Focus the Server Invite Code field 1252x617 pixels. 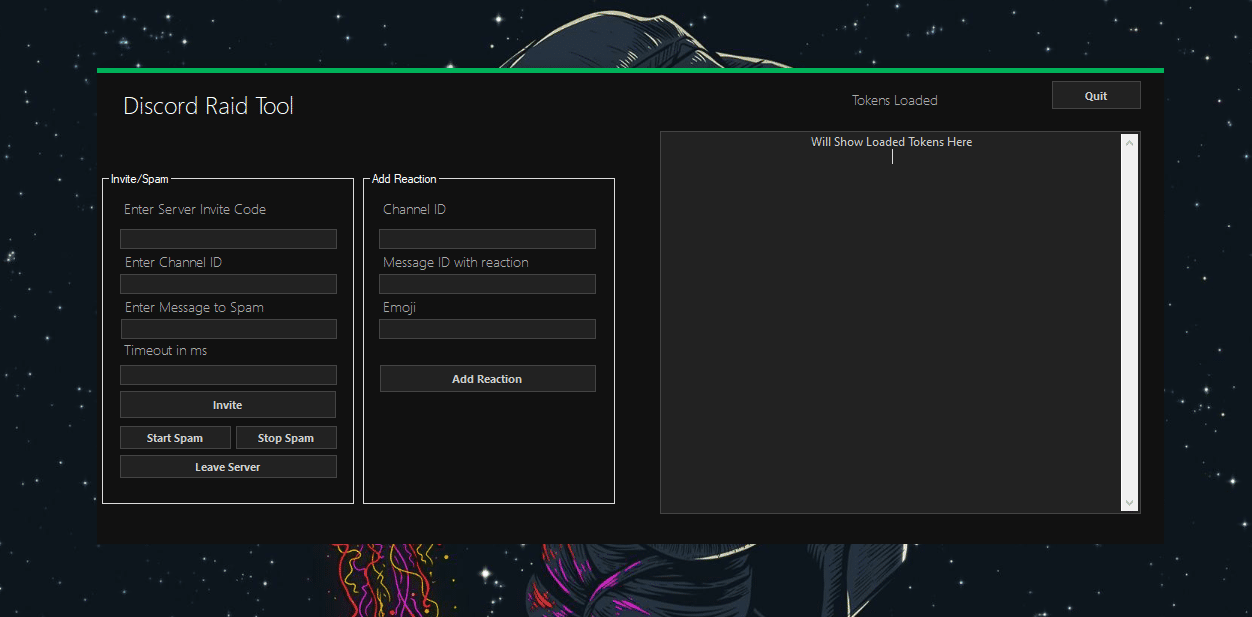[228, 239]
